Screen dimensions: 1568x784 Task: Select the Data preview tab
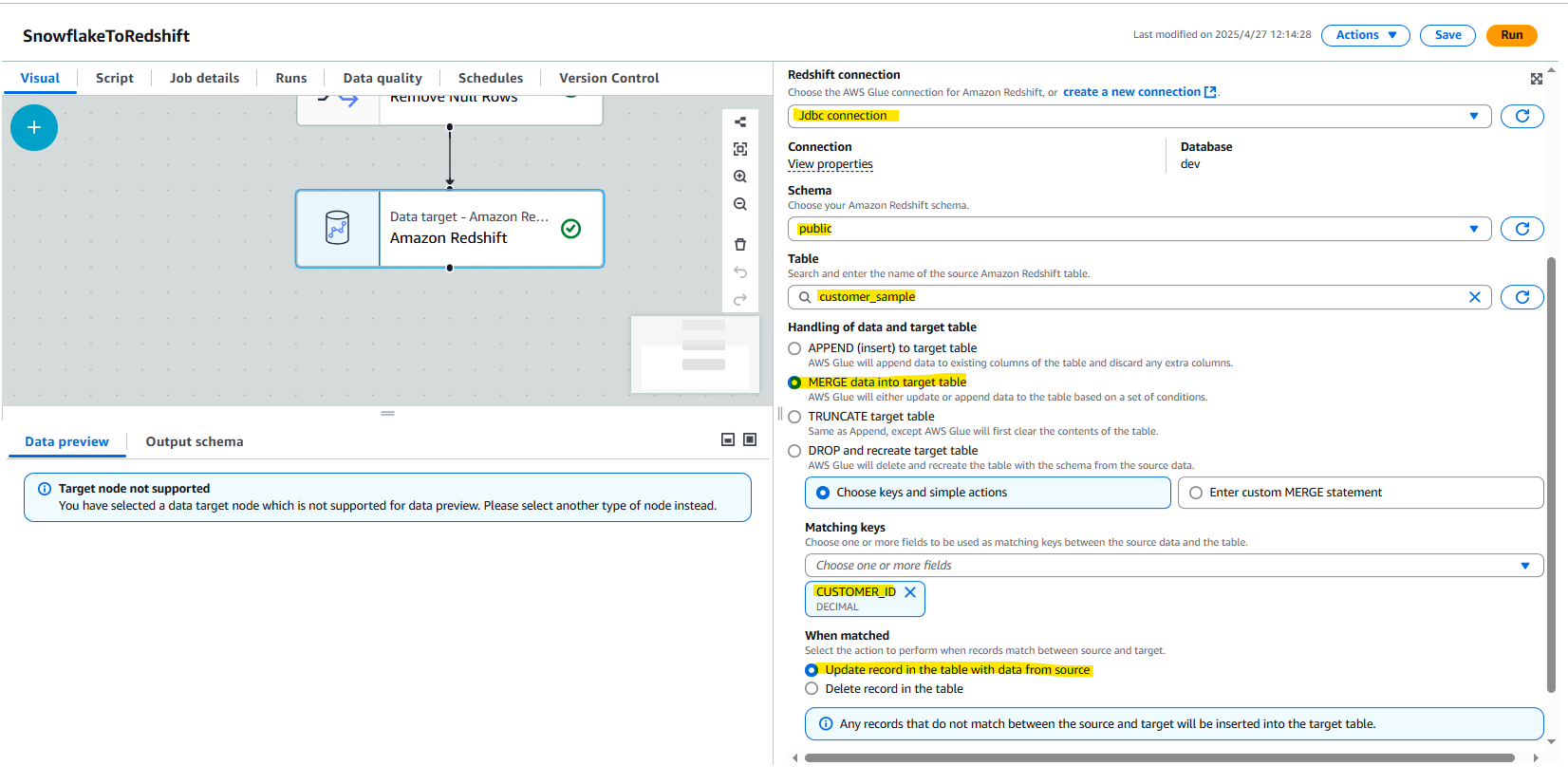(x=66, y=441)
